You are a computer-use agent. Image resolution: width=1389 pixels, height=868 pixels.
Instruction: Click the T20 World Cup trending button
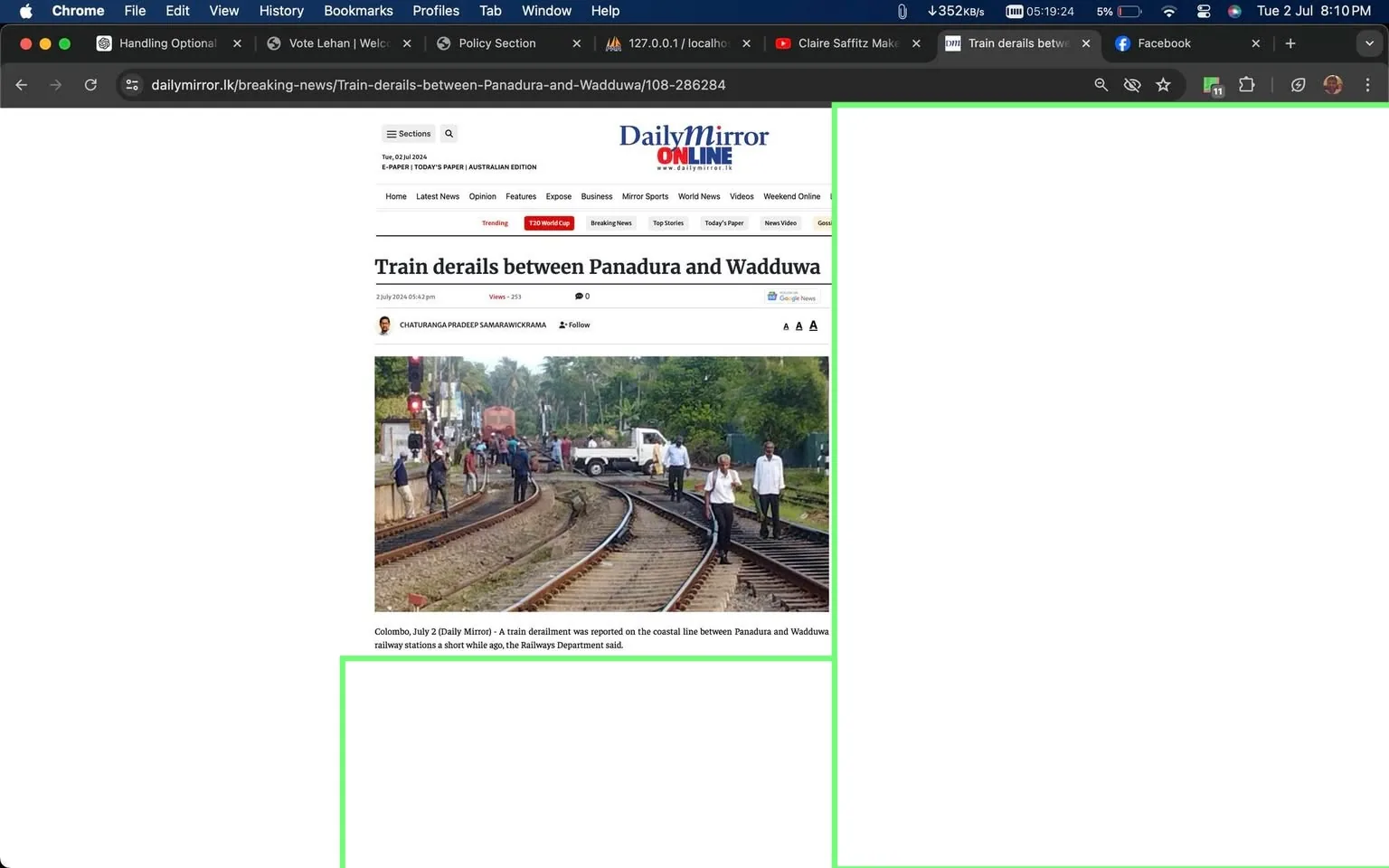point(548,222)
